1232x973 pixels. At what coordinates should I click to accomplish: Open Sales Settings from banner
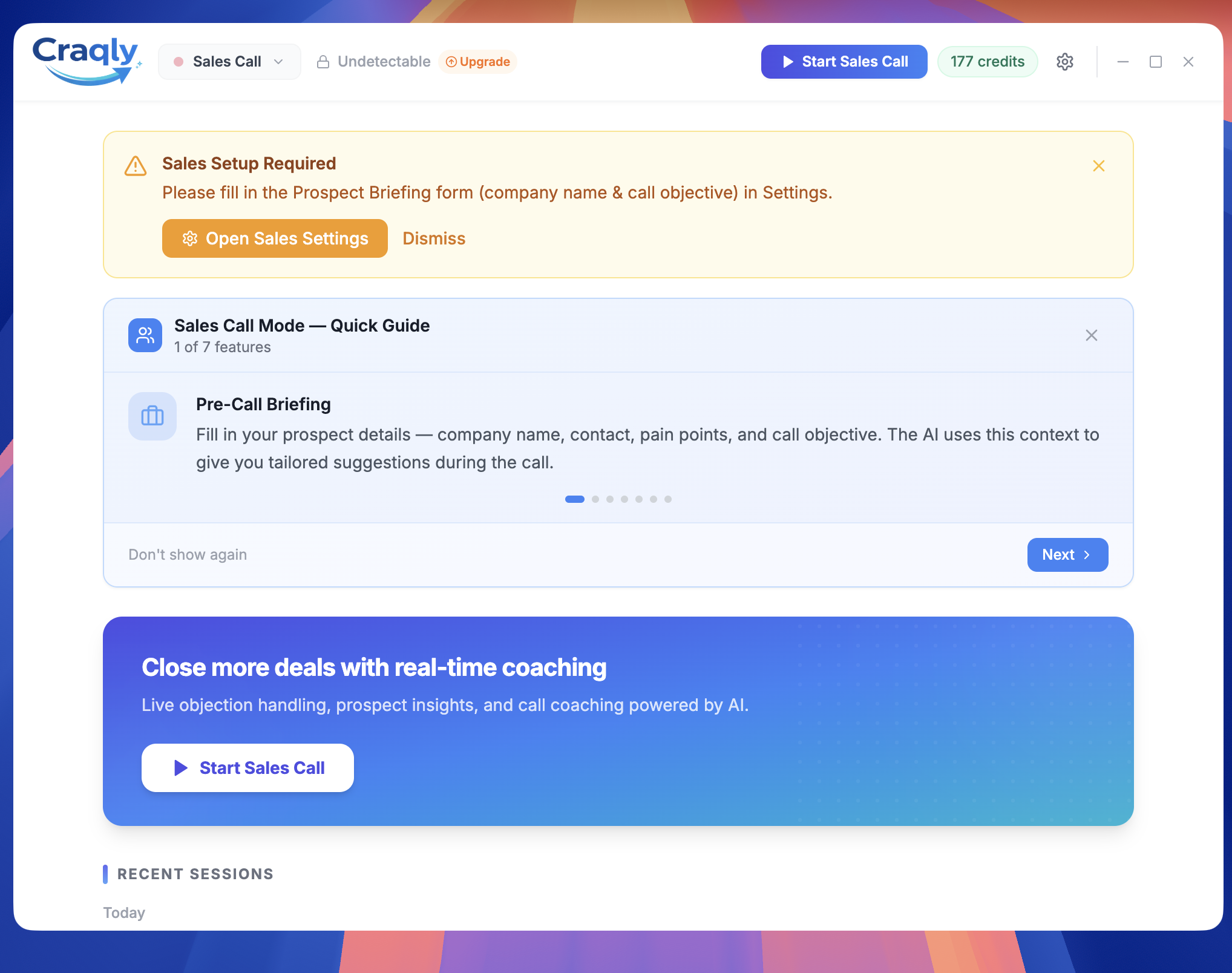pos(275,238)
